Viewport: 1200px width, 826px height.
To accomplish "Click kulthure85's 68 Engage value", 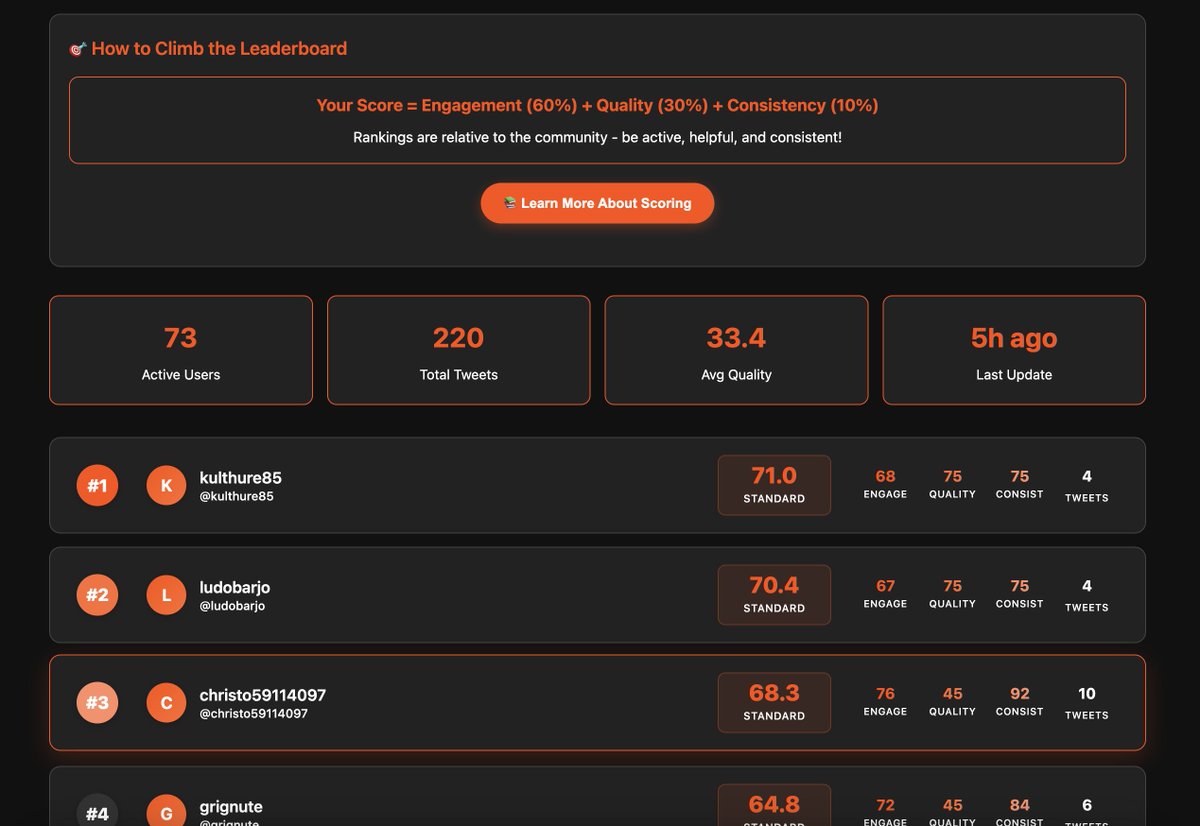I will 885,476.
